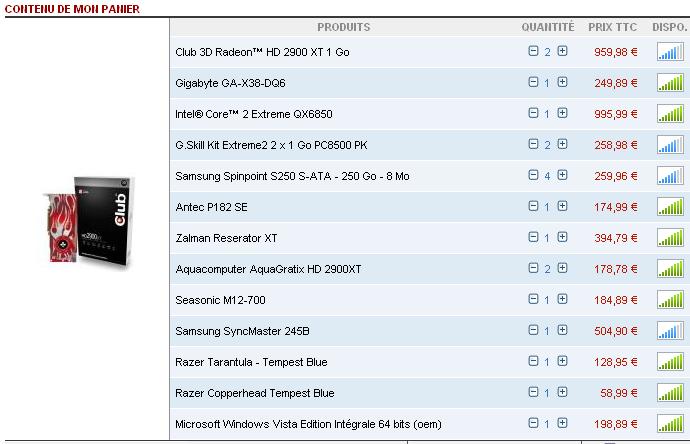Screen dimensions: 690x444
Task: Open Seasonic M12-700 product page
Action: (220, 300)
